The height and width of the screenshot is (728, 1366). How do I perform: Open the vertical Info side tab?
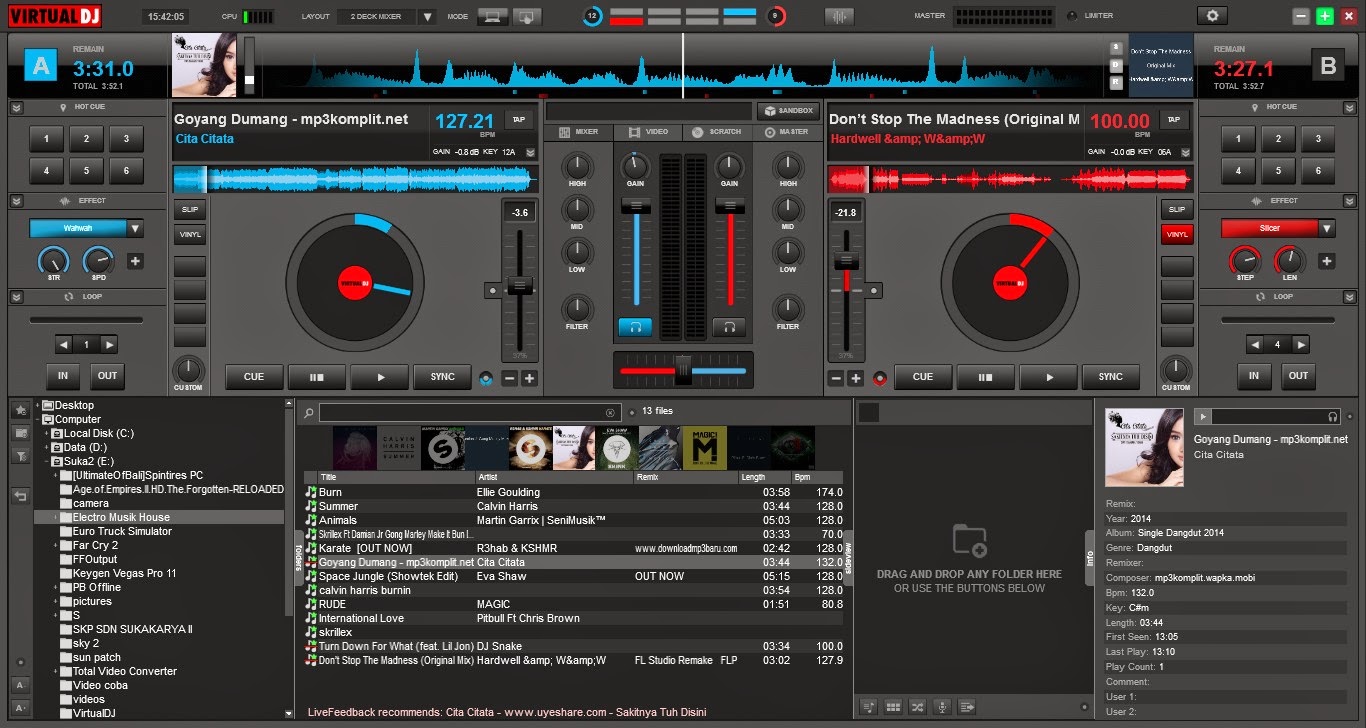pyautogui.click(x=1091, y=556)
